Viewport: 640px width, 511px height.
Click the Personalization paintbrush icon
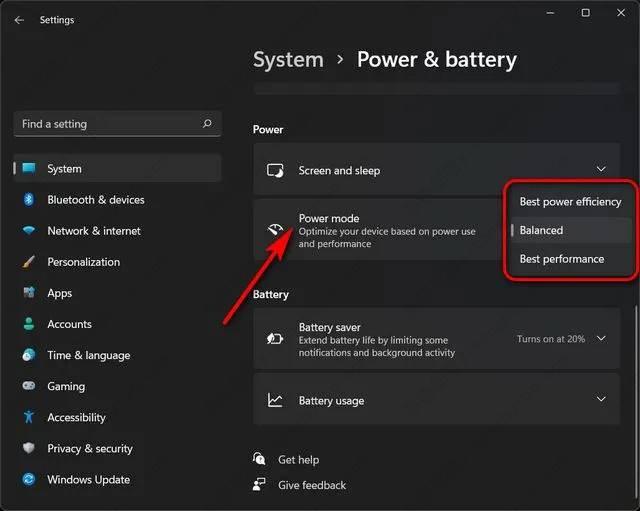pos(28,262)
